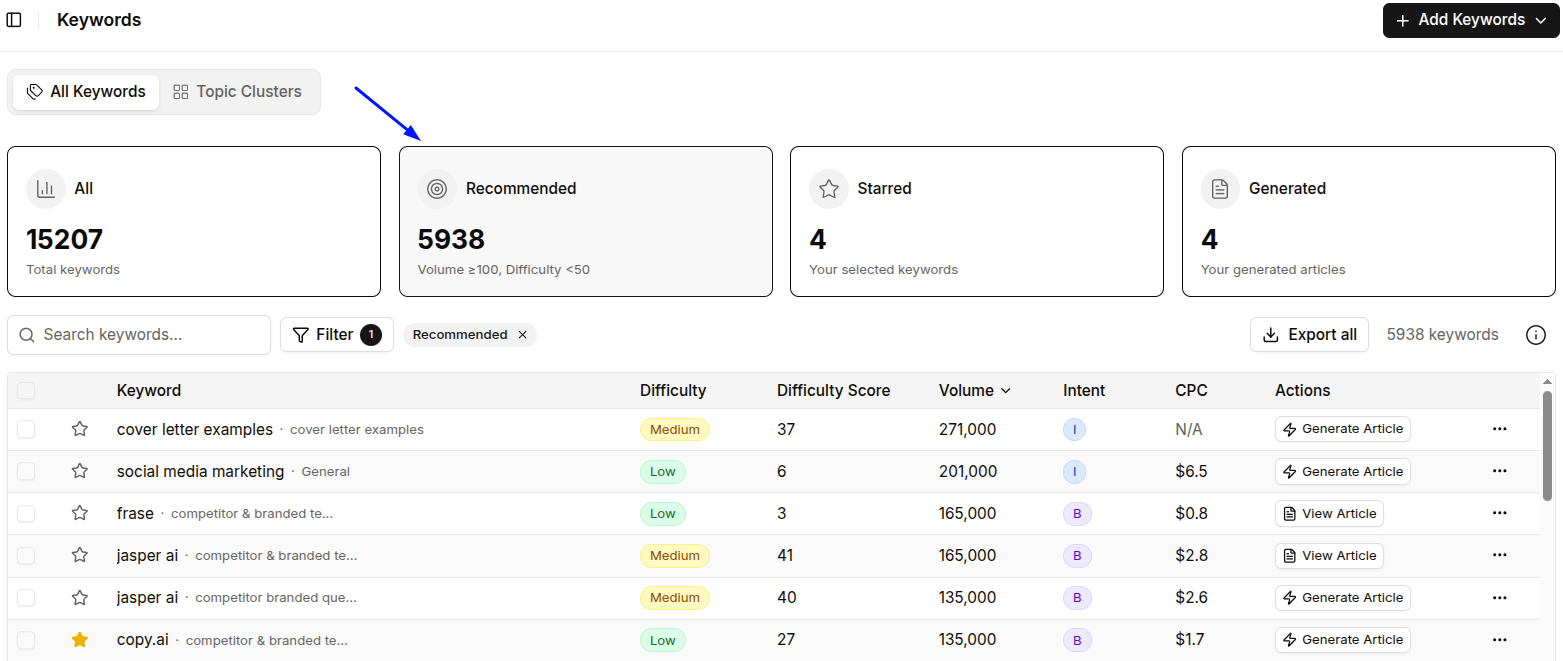Check the row checkbox for social media marketing
The image size is (1563, 661).
[x=26, y=470]
